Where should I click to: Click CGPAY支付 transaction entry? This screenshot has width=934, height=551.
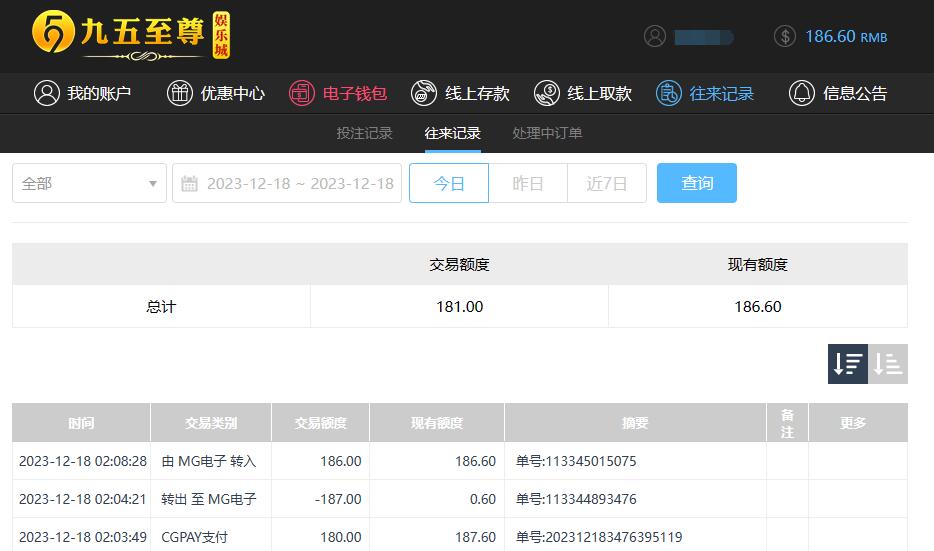coord(195,537)
